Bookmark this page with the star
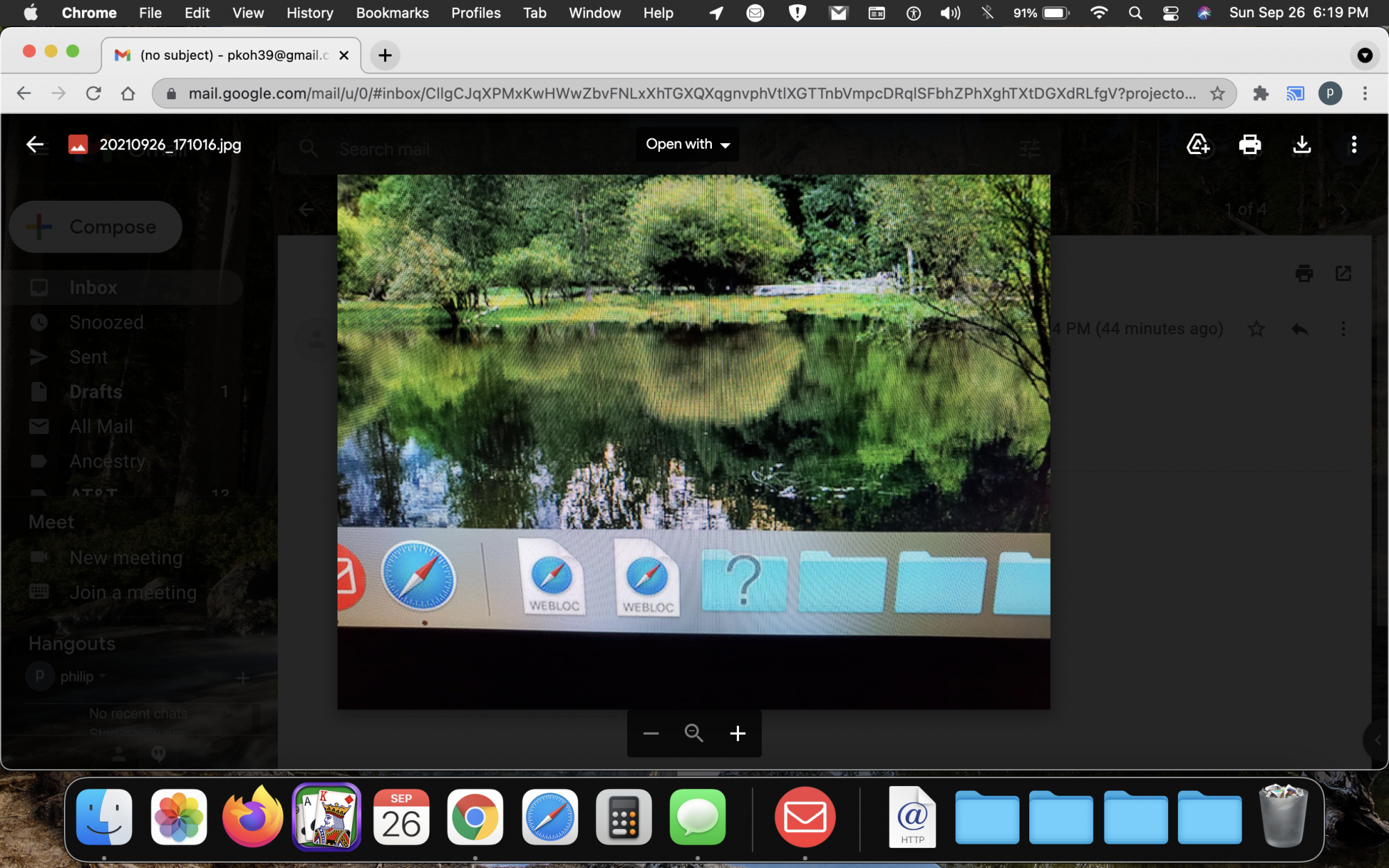The width and height of the screenshot is (1389, 868). point(1217,93)
